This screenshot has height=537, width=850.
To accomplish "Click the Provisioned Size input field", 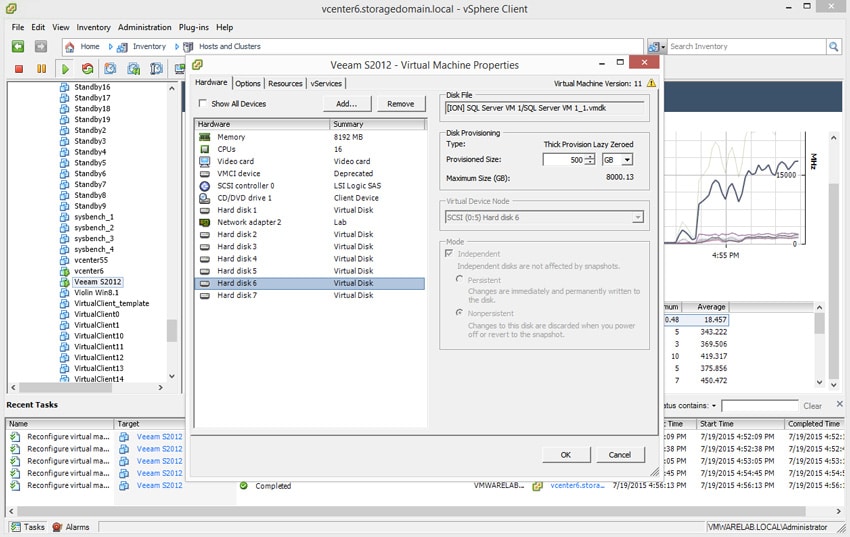I will (564, 160).
